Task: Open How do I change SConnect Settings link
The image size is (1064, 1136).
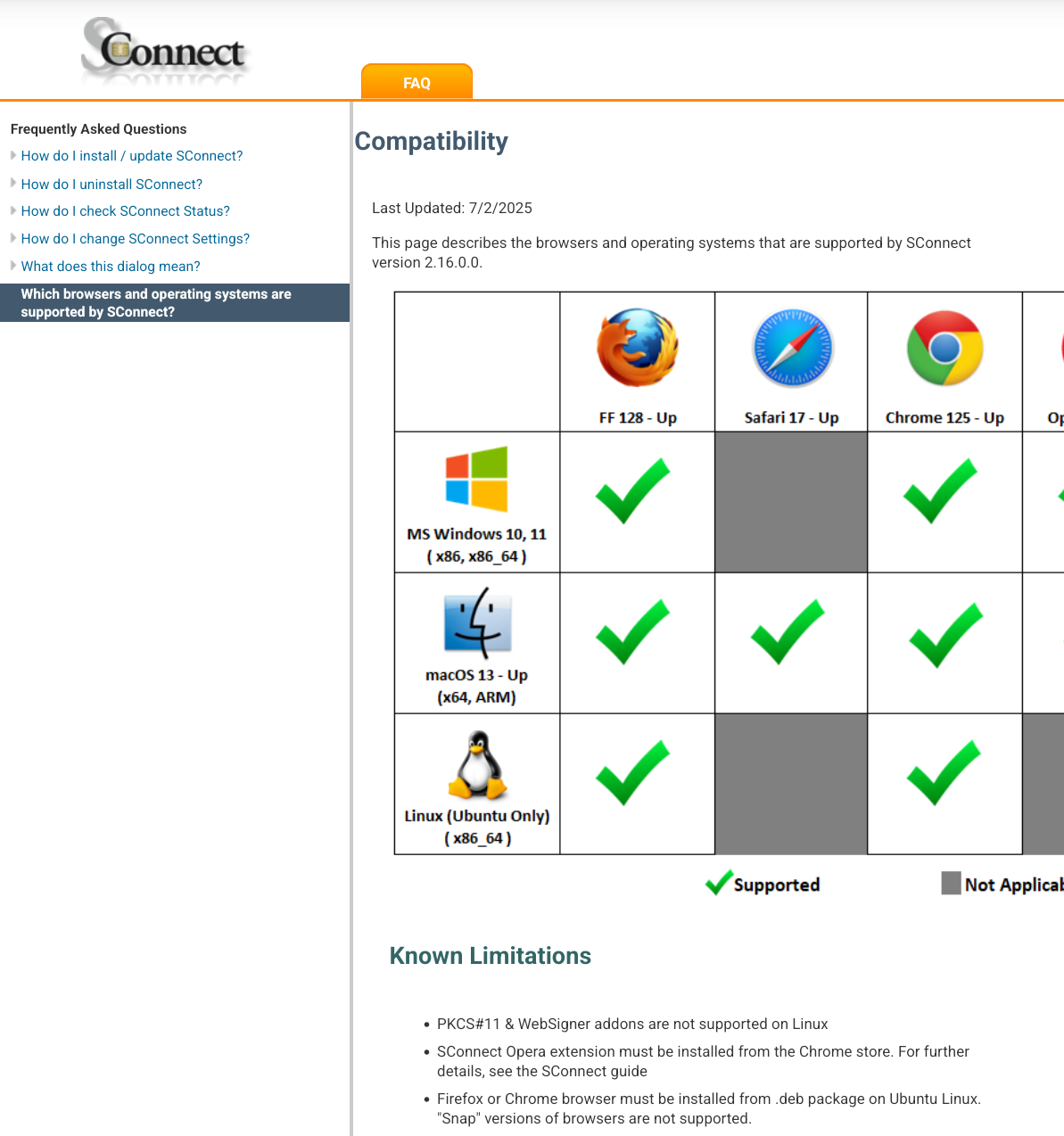Action: [x=135, y=239]
